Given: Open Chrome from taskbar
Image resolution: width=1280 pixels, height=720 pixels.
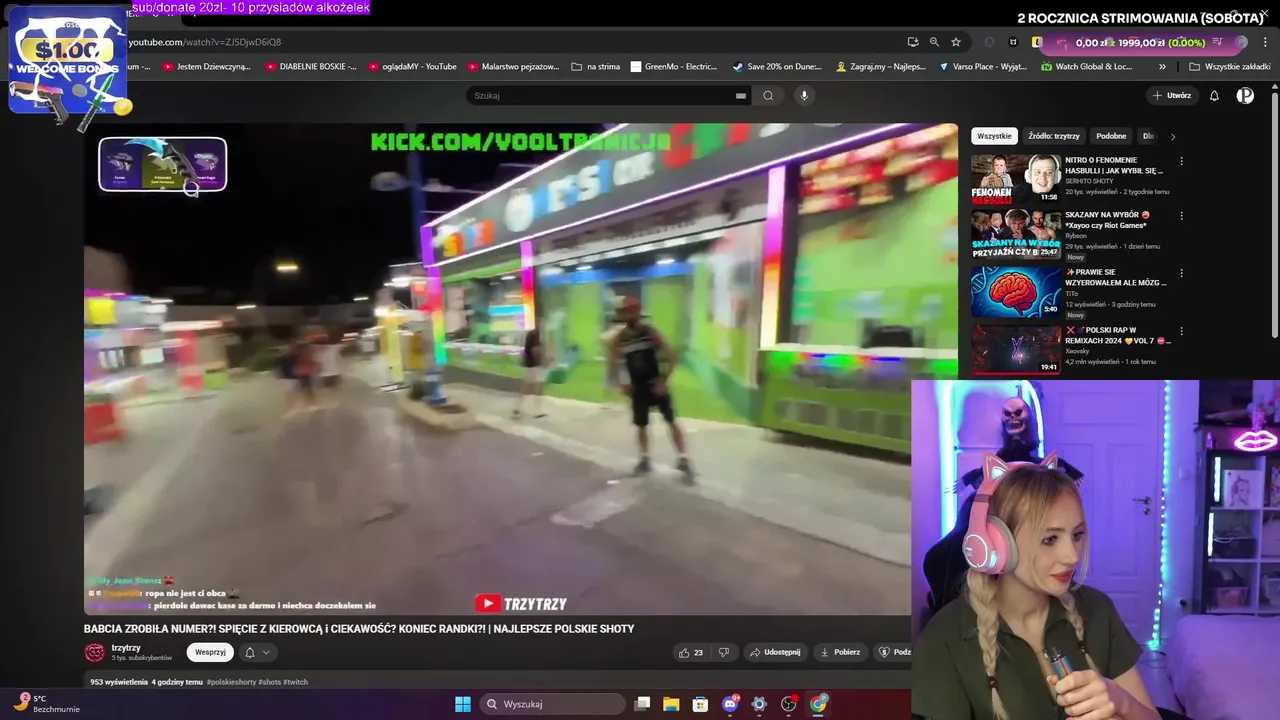Looking at the screenshot, I should [818, 704].
